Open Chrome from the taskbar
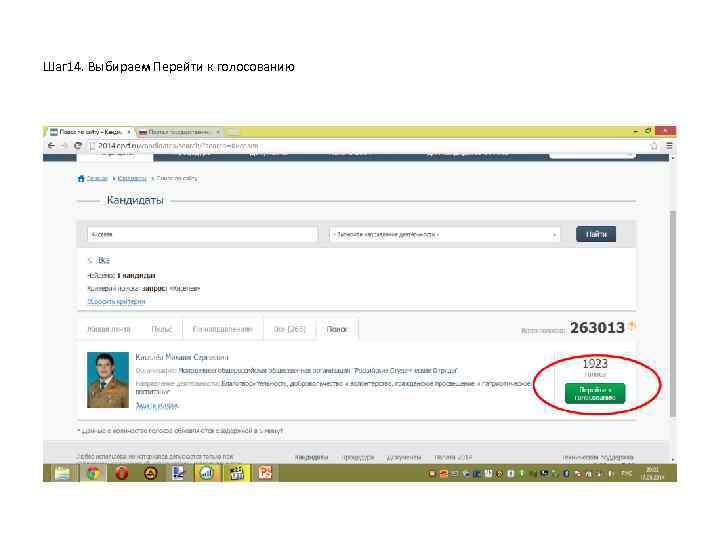The image size is (720, 540). point(93,473)
